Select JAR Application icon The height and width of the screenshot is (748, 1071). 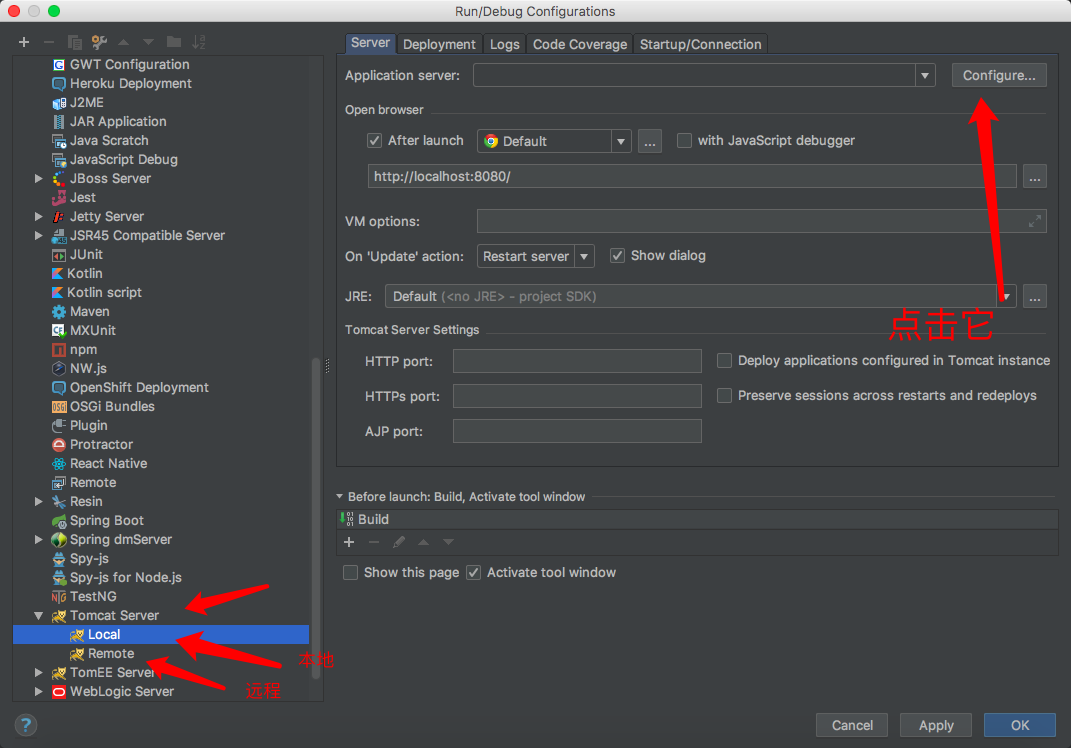click(59, 122)
